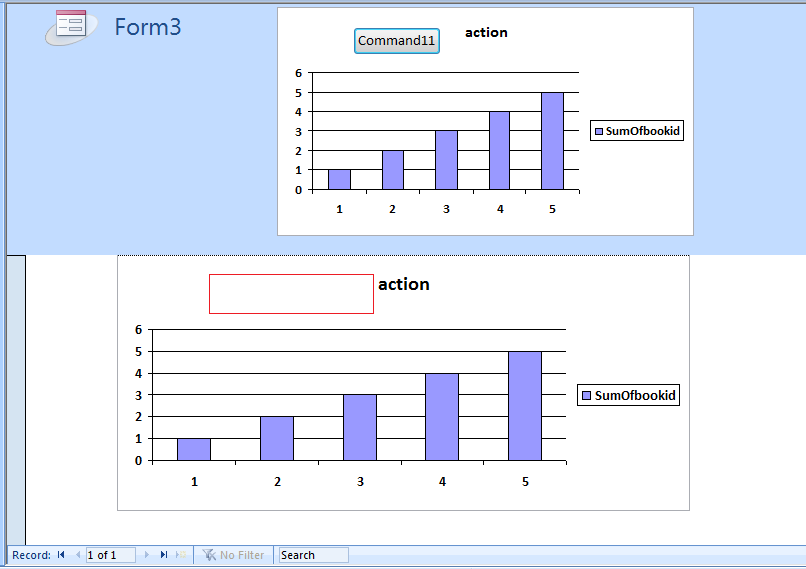Select the 'action' title in lower chart
This screenshot has height=569, width=806.
(404, 284)
